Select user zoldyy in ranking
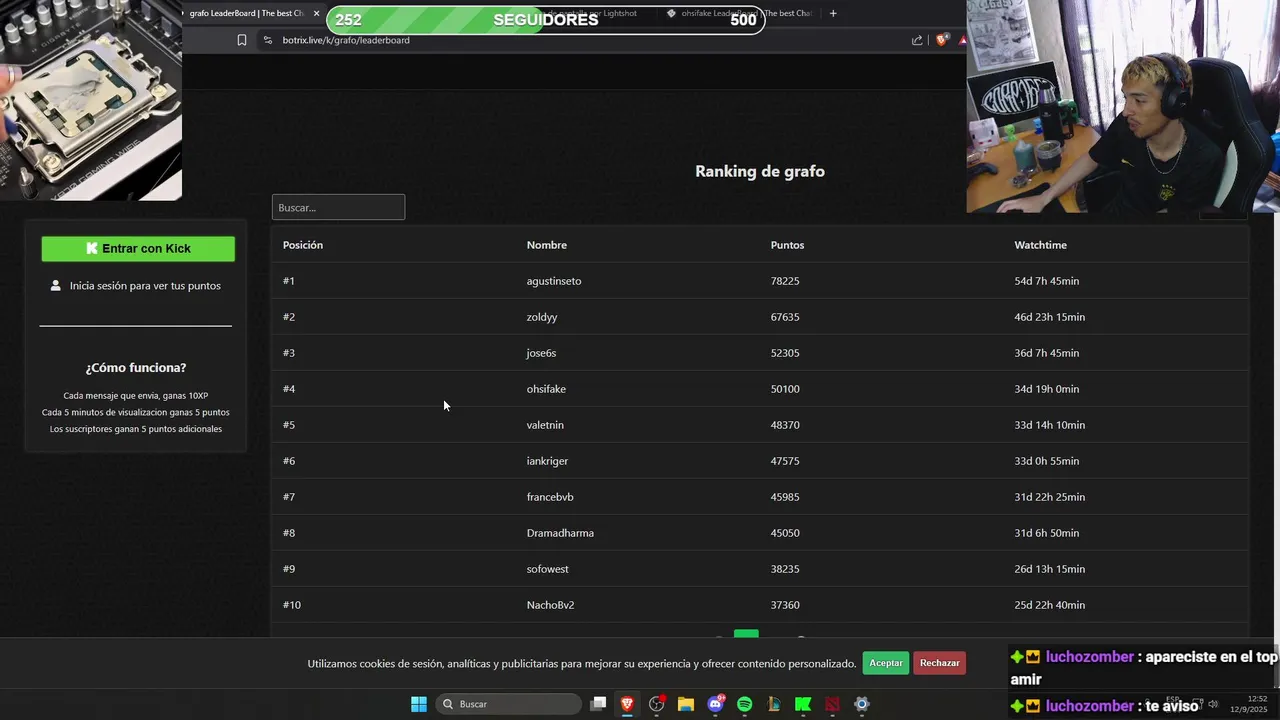 tap(542, 317)
